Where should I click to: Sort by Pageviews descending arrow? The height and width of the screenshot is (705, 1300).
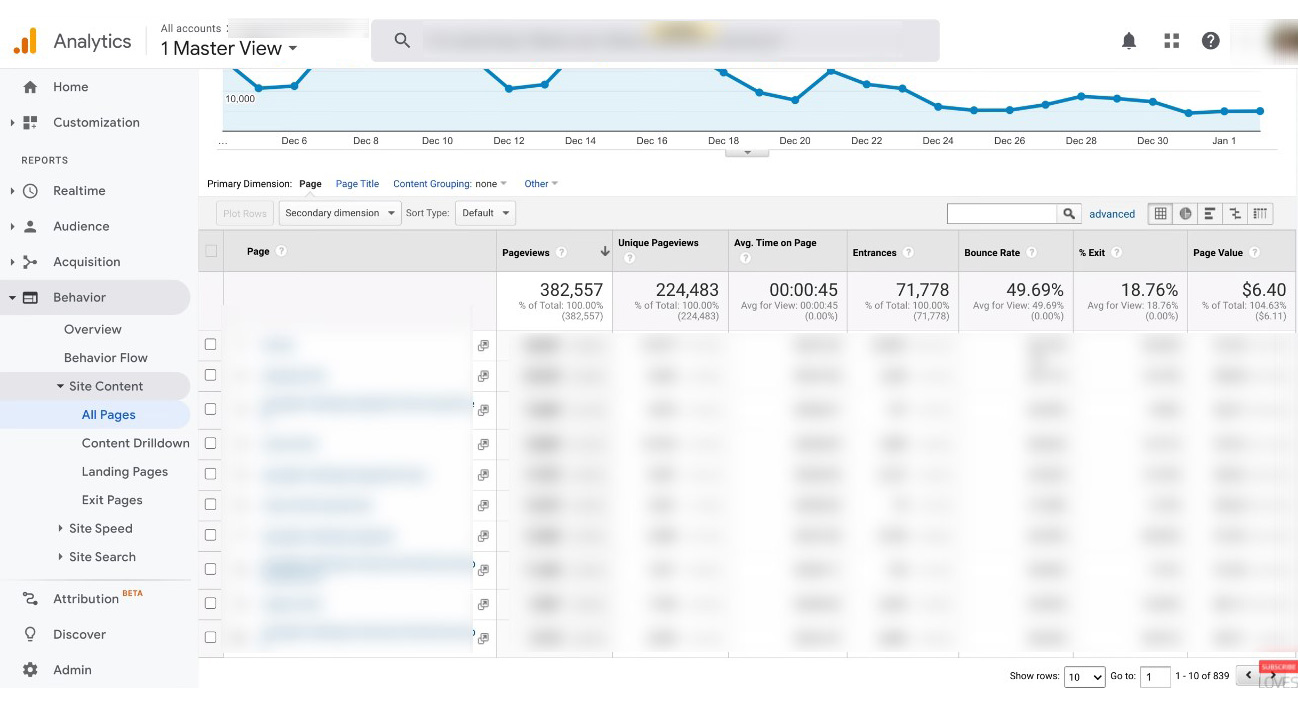[x=604, y=252]
